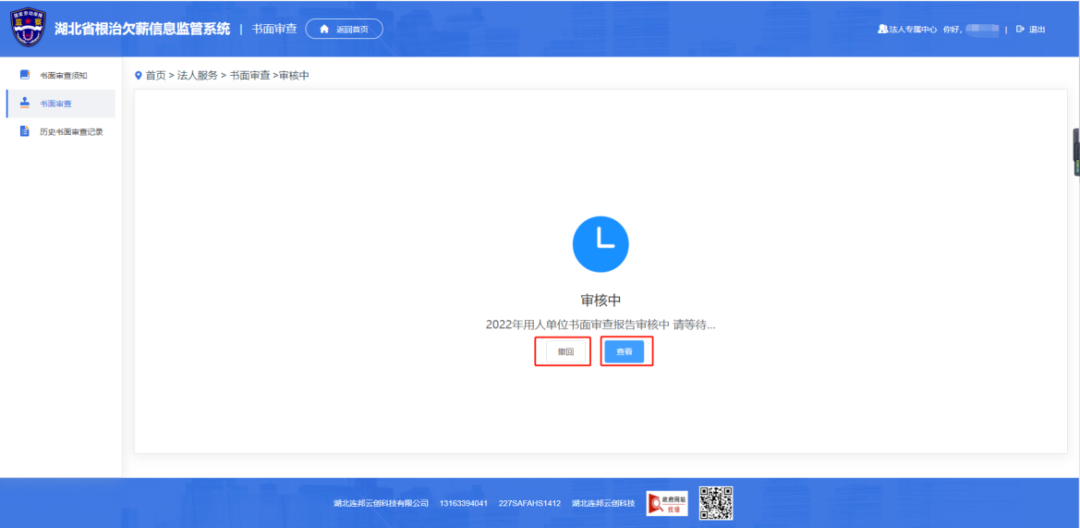Click the 政府网站找错 badge in footer
The height and width of the screenshot is (528, 1080).
coord(667,503)
